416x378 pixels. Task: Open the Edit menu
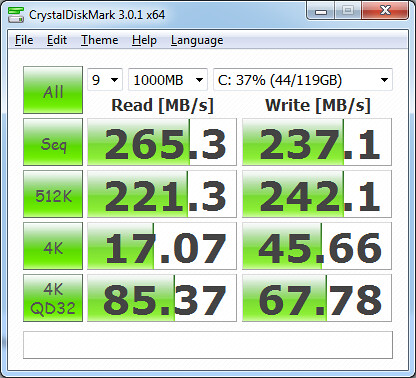point(57,40)
